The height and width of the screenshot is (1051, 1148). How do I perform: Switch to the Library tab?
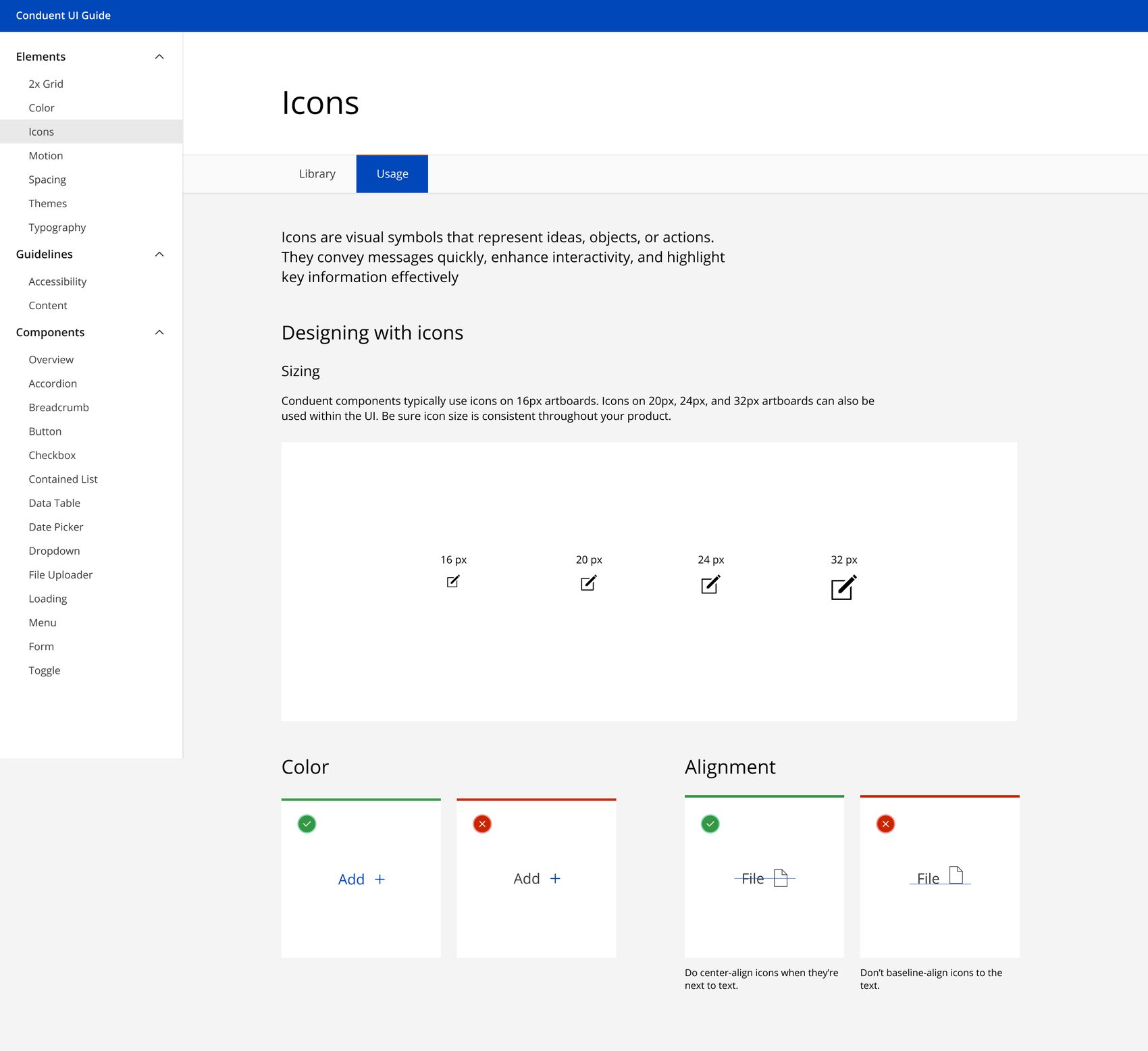[x=317, y=173]
